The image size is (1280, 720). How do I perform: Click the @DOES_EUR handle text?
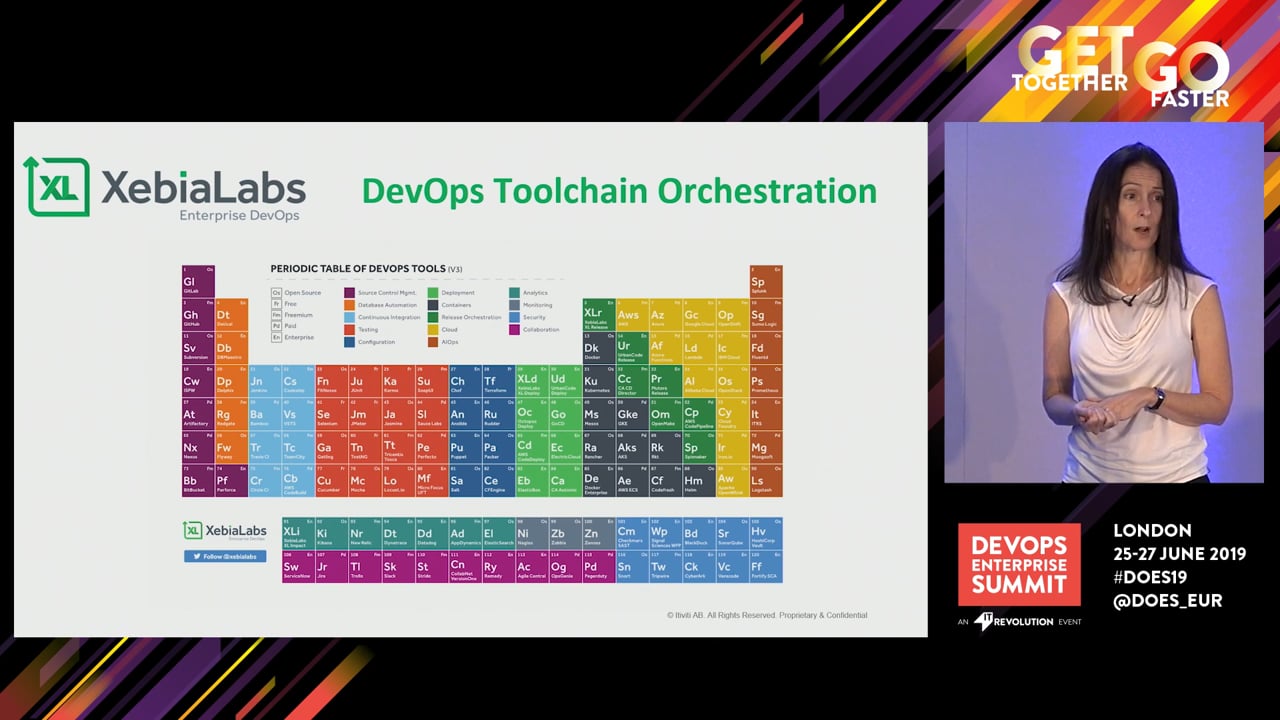tap(1168, 601)
